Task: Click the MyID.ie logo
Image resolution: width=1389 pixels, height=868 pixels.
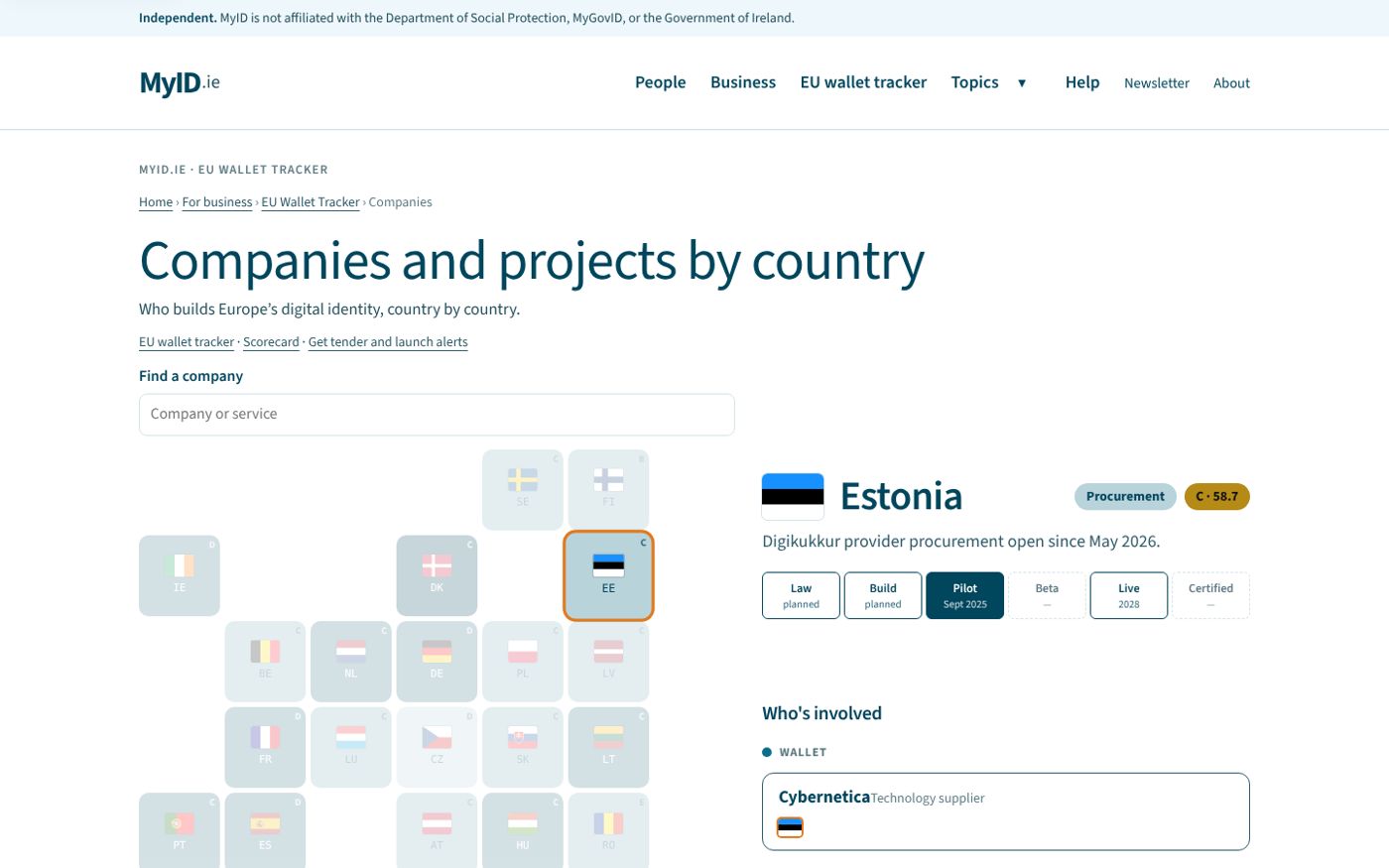Action: tap(180, 82)
